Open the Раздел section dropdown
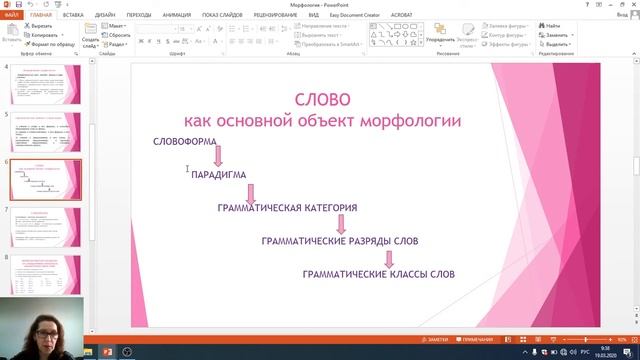Screen dimensions: 640x360 pos(115,44)
